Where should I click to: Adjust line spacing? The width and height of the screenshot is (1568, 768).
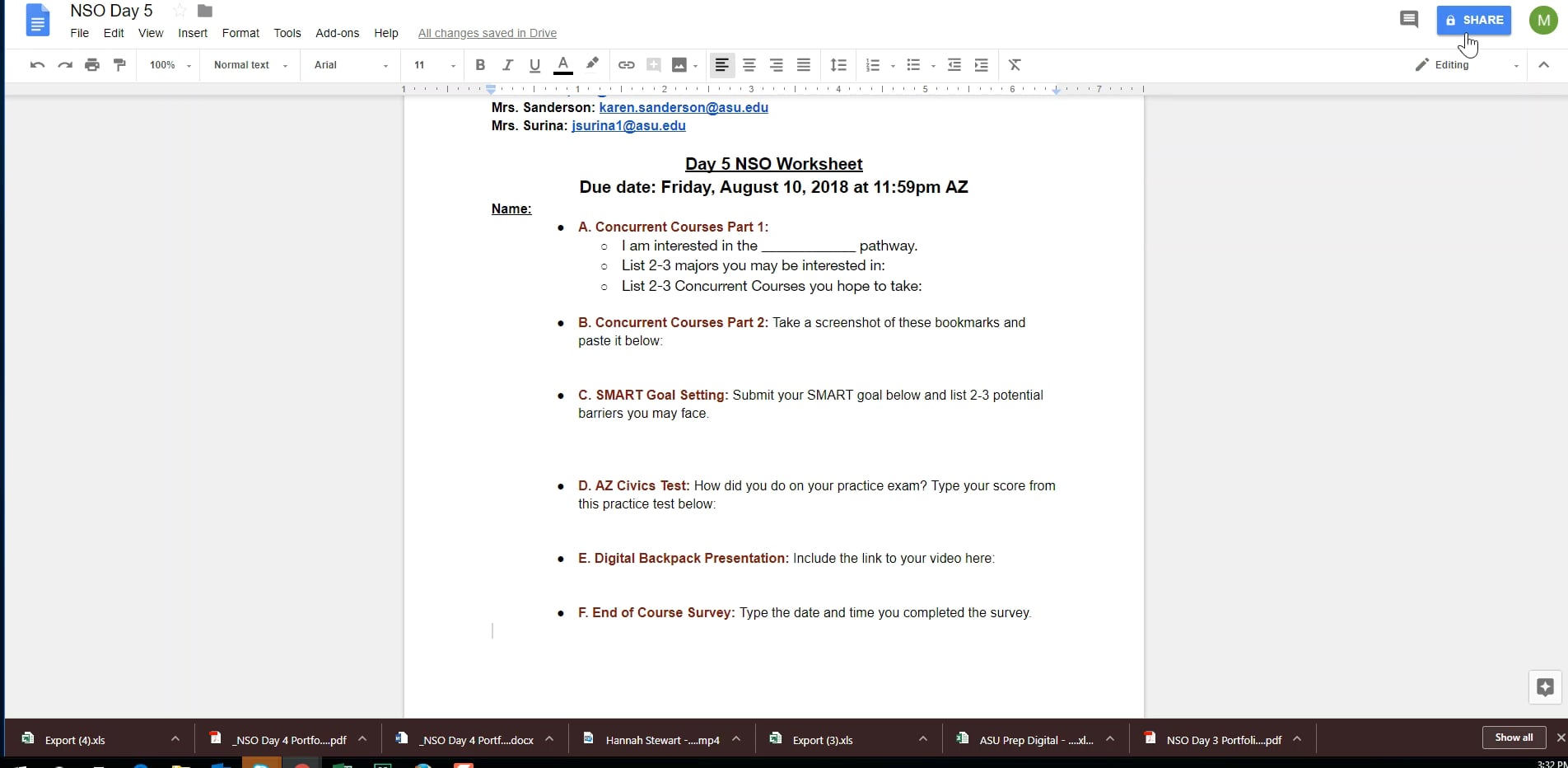click(x=838, y=65)
